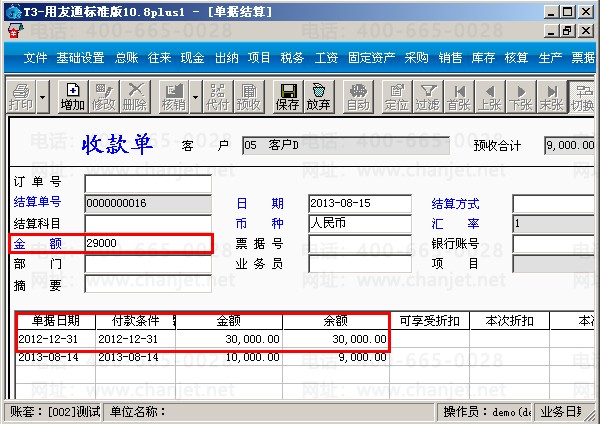Click the 10,000.00 cell in 金额 column
Viewport: 600px width, 424px height.
229,357
